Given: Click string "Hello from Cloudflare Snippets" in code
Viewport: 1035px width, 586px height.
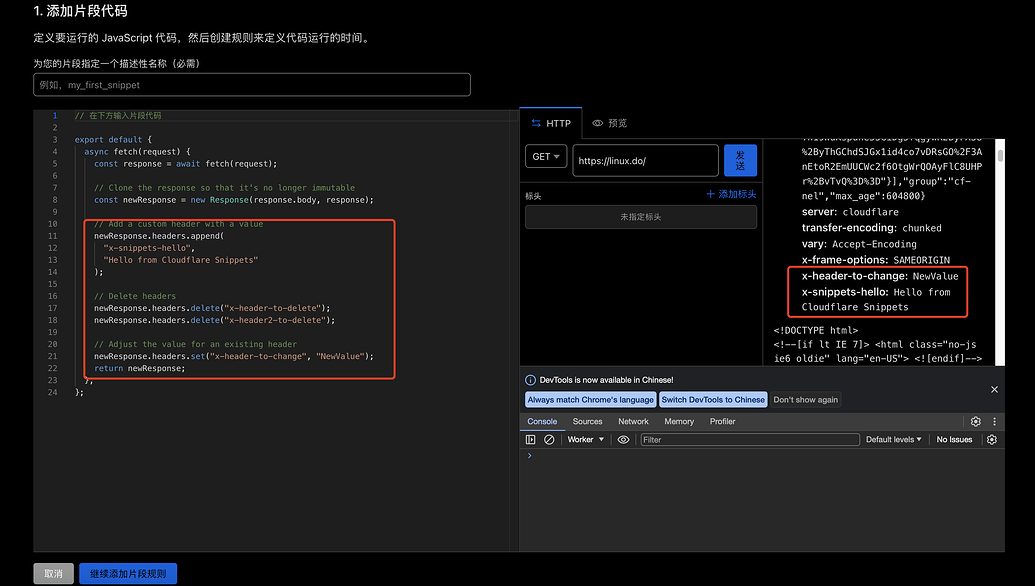Looking at the screenshot, I should pyautogui.click(x=180, y=259).
